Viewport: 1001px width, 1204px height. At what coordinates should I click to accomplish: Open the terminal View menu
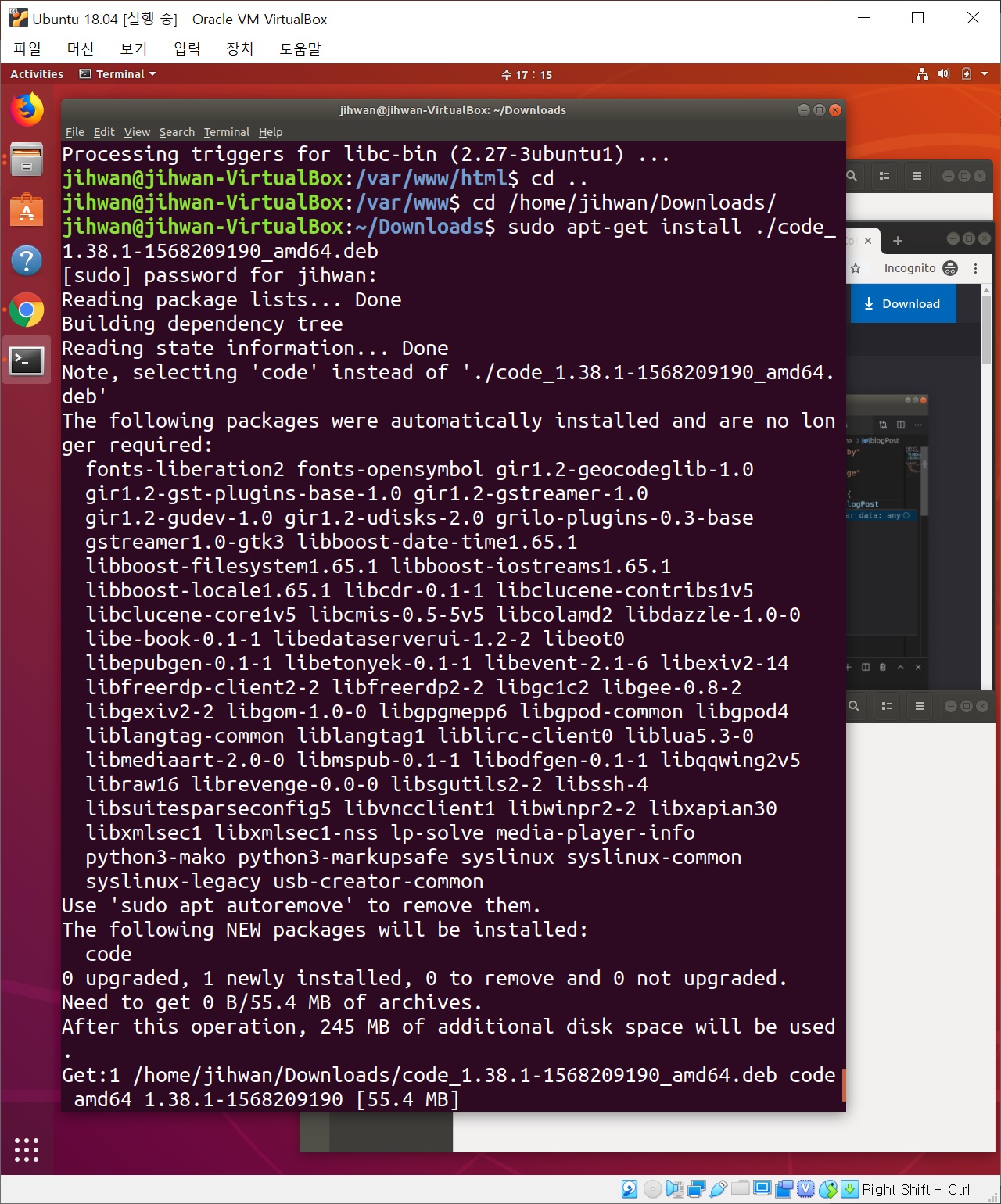point(137,132)
